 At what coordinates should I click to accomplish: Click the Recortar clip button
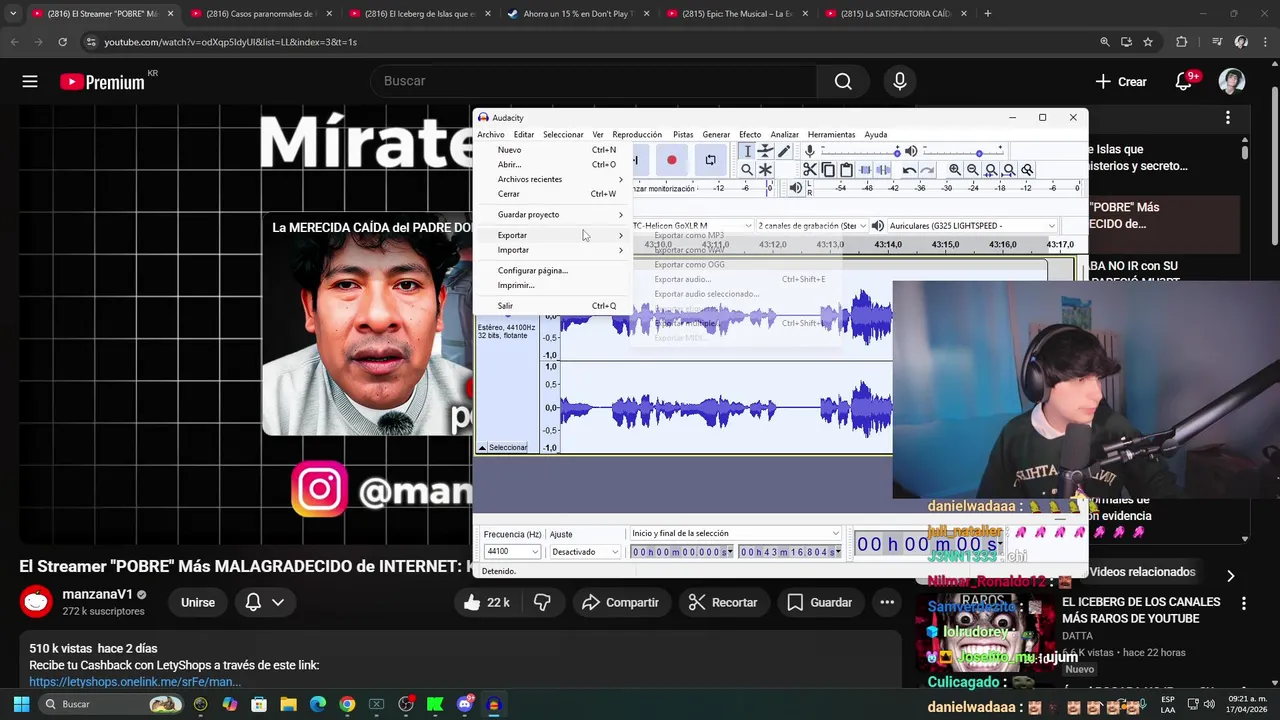pos(723,602)
